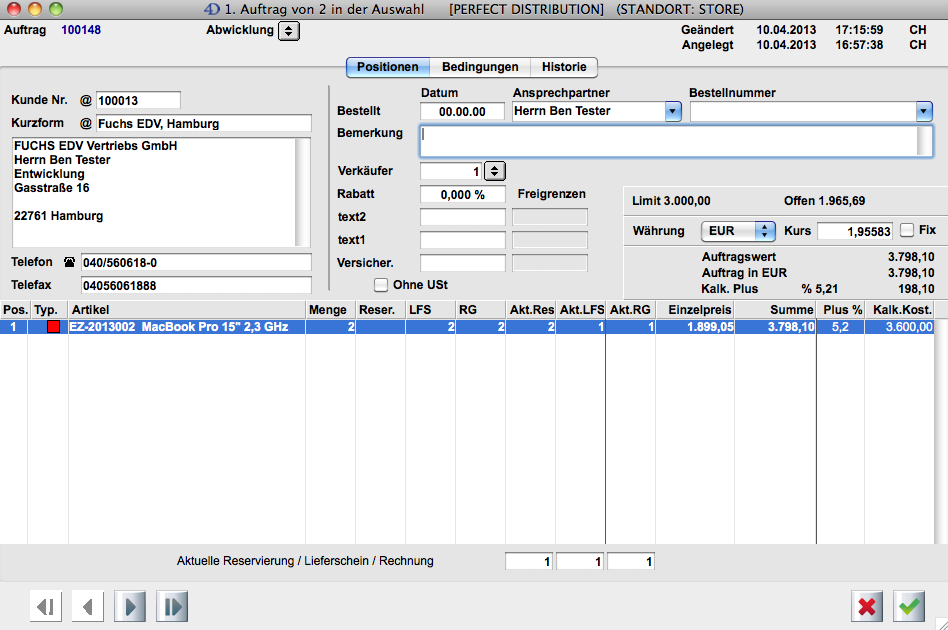This screenshot has height=630, width=948.
Task: Open the Bestellnummer dropdown arrow
Action: pyautogui.click(x=923, y=111)
